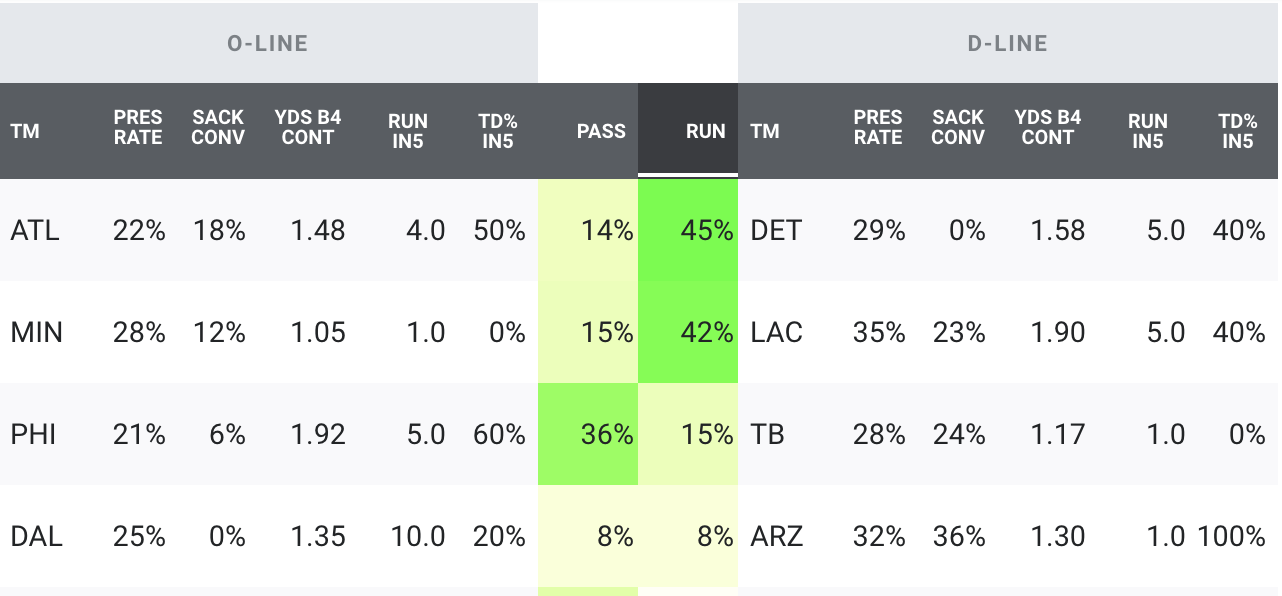
Task: Open the DET defensive team entry
Action: pos(776,231)
